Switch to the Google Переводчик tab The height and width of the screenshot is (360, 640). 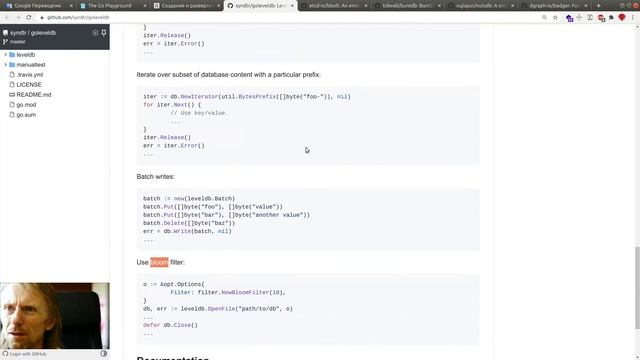[38, 6]
